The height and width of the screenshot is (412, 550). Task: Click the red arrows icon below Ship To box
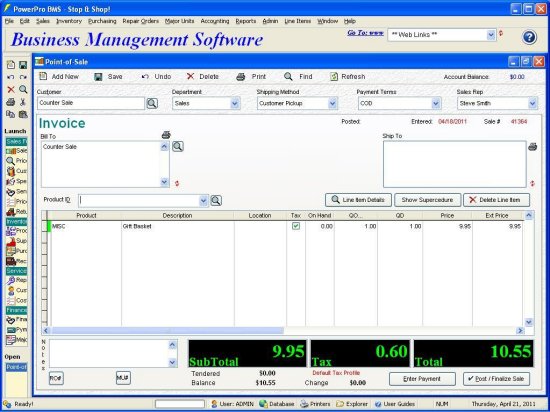[x=532, y=183]
